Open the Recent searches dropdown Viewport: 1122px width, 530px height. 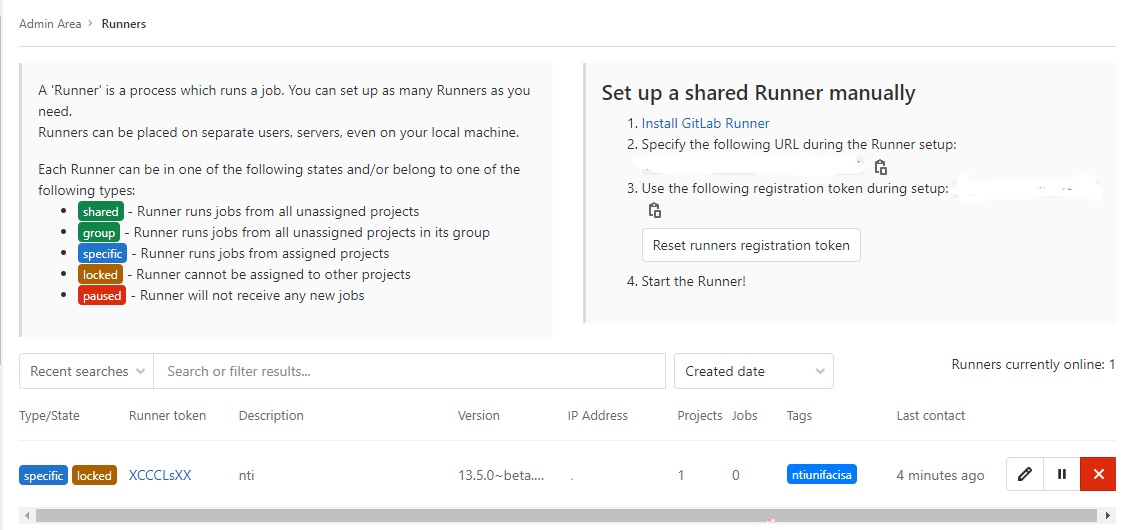click(x=87, y=371)
